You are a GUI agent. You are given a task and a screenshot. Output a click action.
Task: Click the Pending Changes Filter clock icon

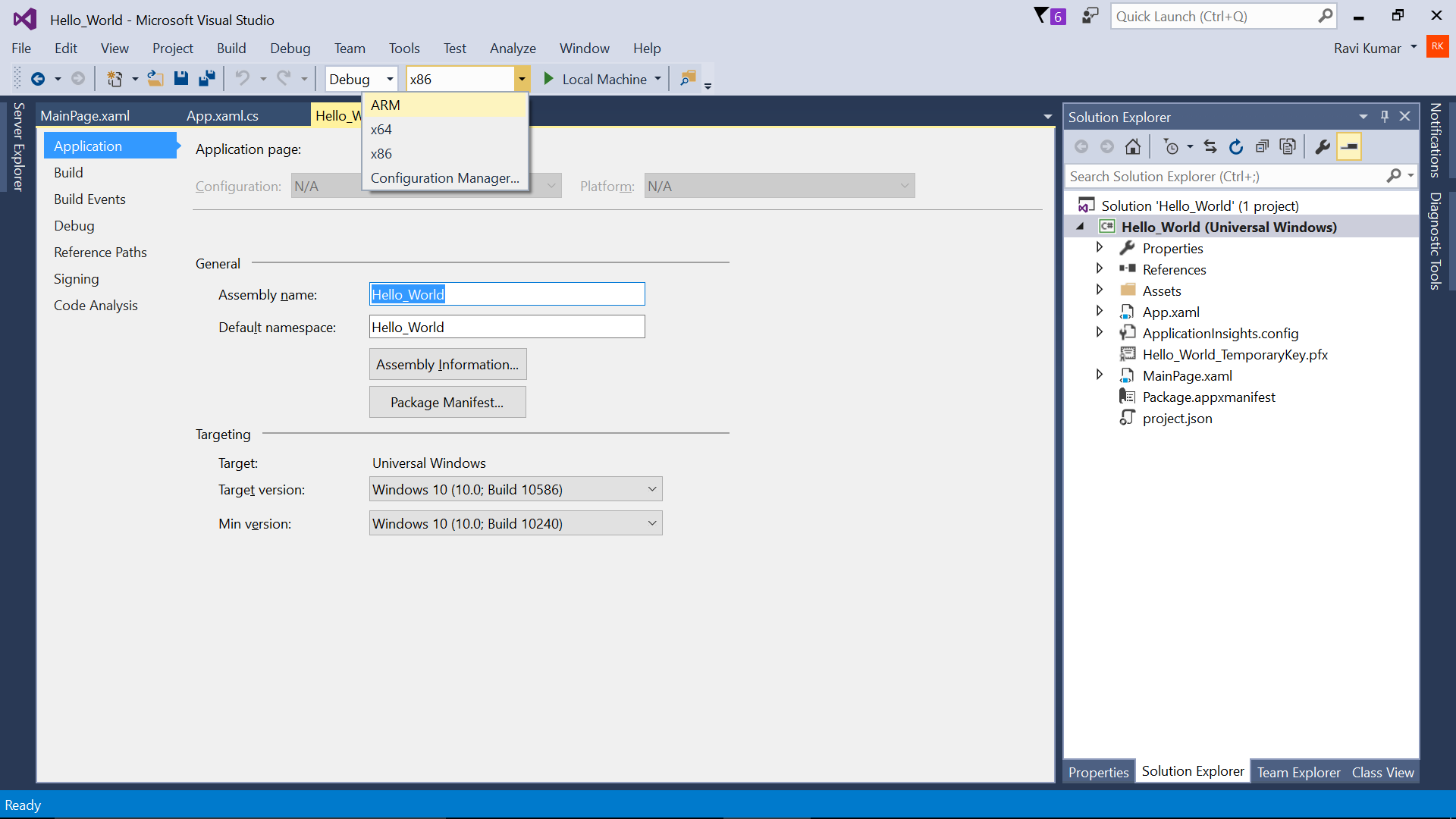pyautogui.click(x=1172, y=147)
